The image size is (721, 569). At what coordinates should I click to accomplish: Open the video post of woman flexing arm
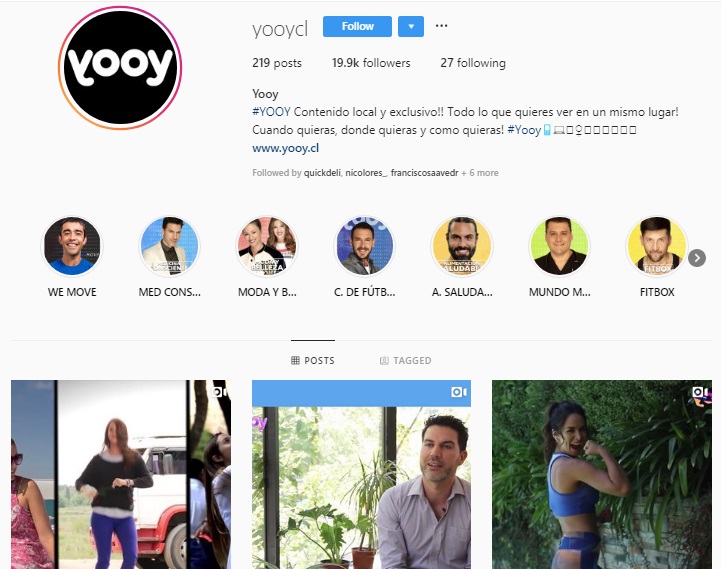click(x=602, y=474)
